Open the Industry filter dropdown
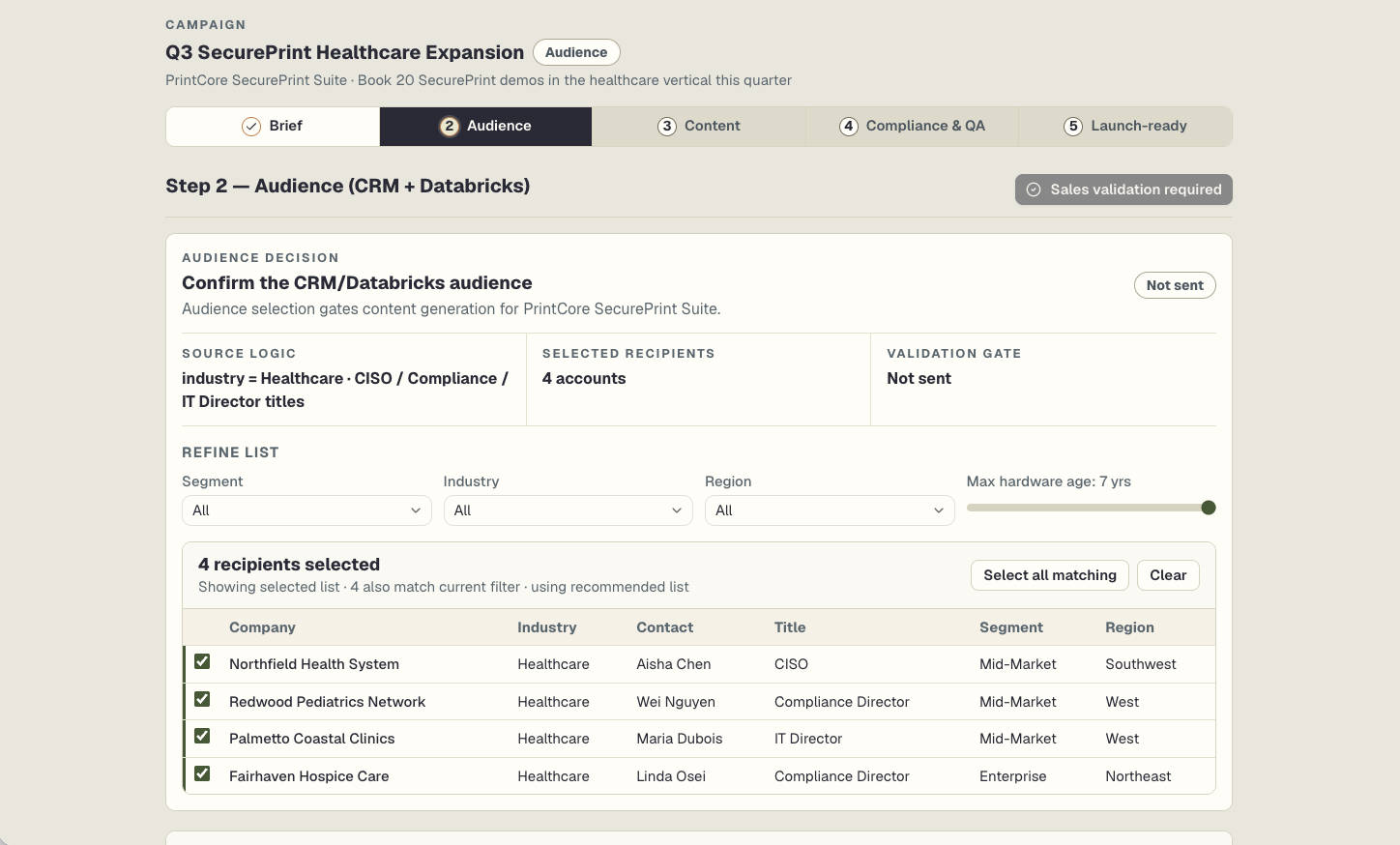Screen dimensions: 1400x845 pos(568,510)
